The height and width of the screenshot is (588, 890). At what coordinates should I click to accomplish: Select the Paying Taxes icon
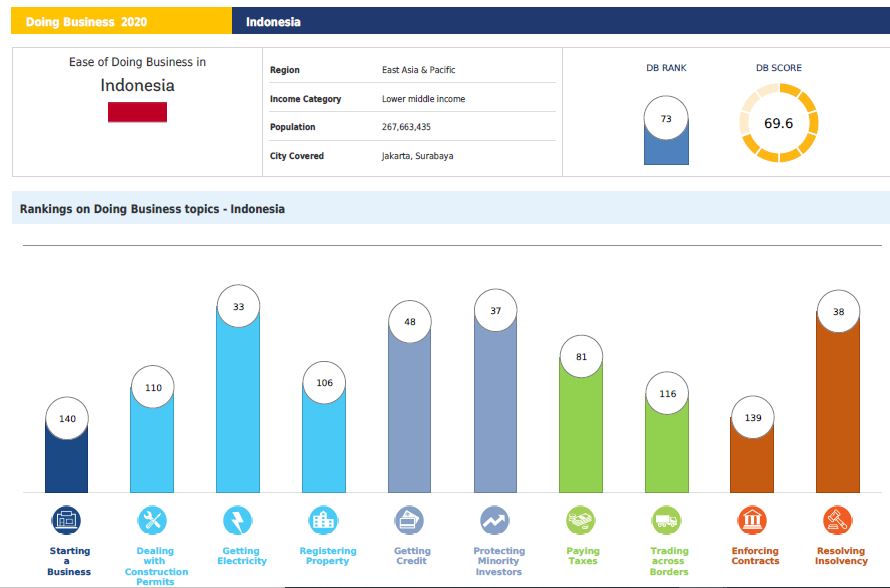(x=582, y=520)
